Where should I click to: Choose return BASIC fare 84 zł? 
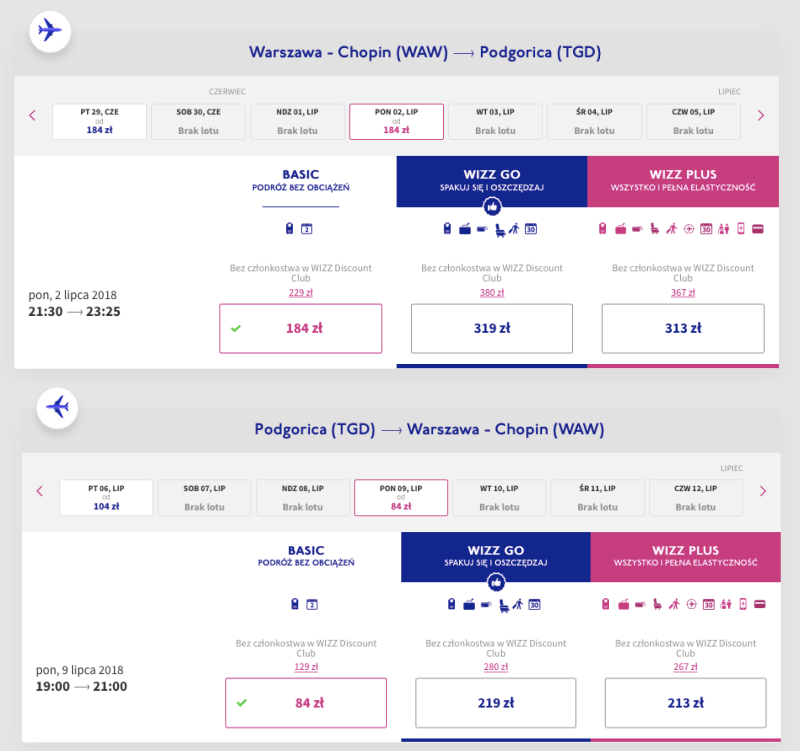coord(306,703)
